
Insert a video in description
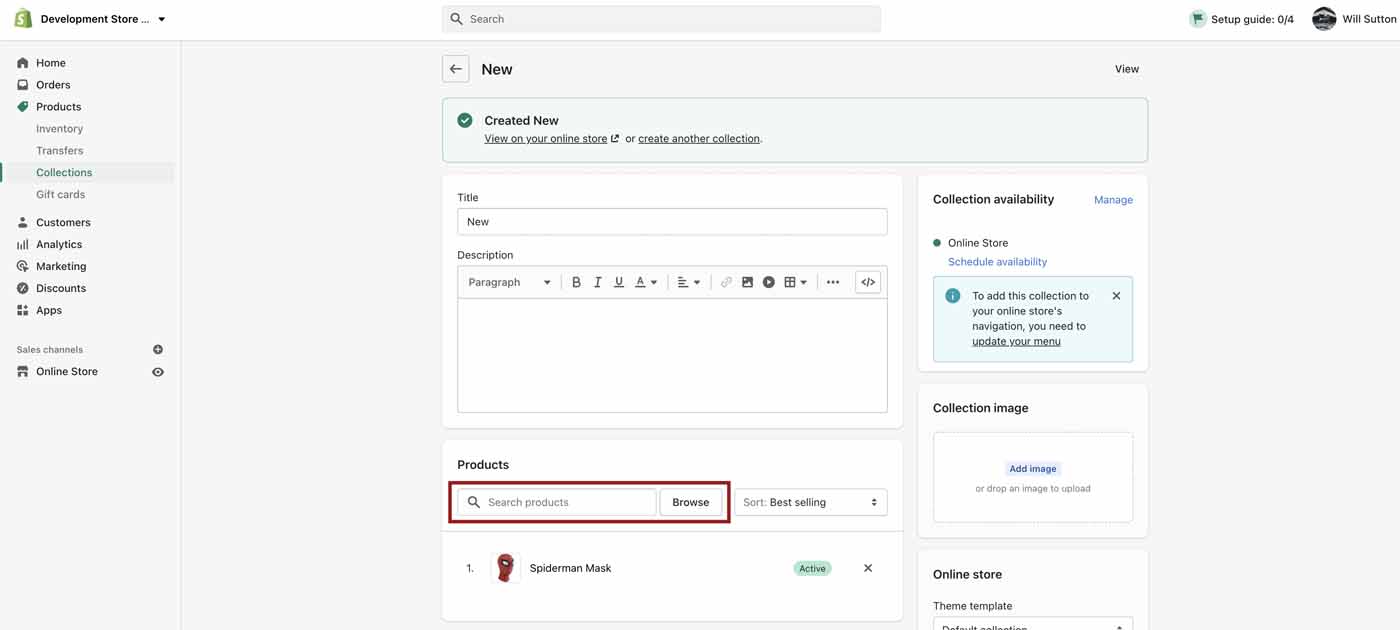(769, 283)
